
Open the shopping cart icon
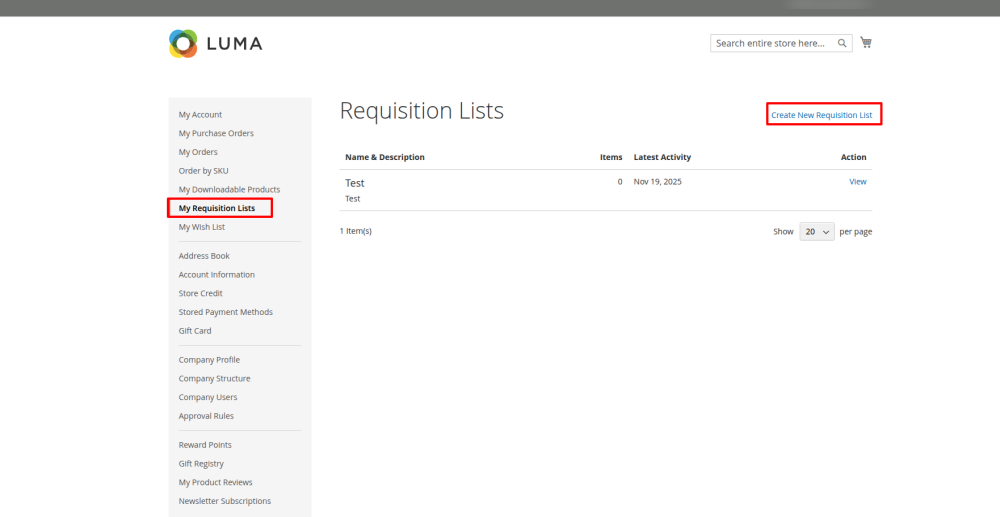866,43
